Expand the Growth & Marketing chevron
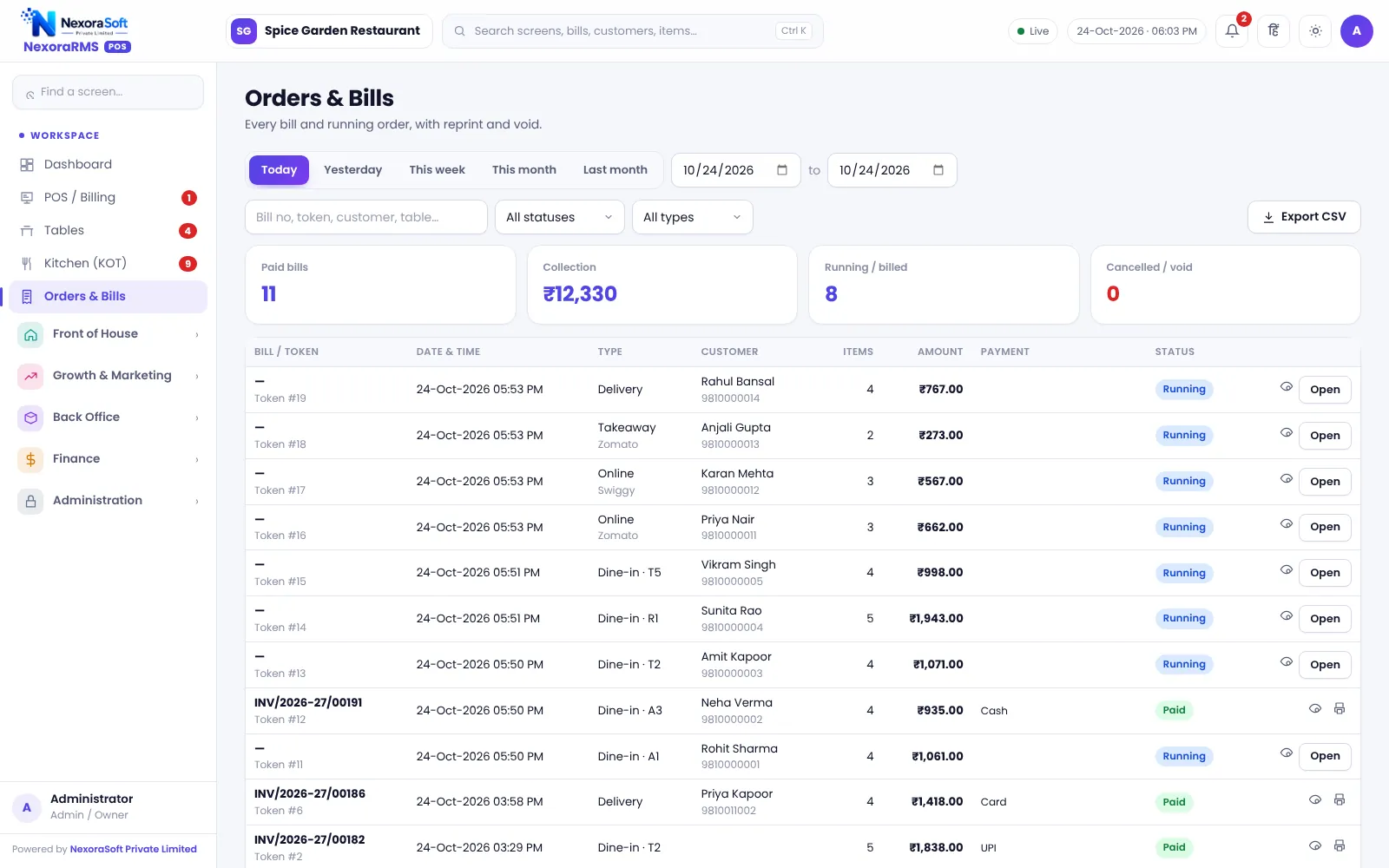Screen dimensions: 1389x868 coord(197,377)
